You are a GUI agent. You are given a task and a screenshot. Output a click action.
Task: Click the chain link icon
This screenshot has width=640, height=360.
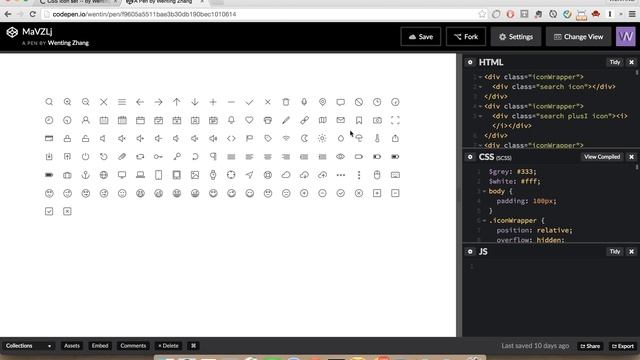coord(304,120)
